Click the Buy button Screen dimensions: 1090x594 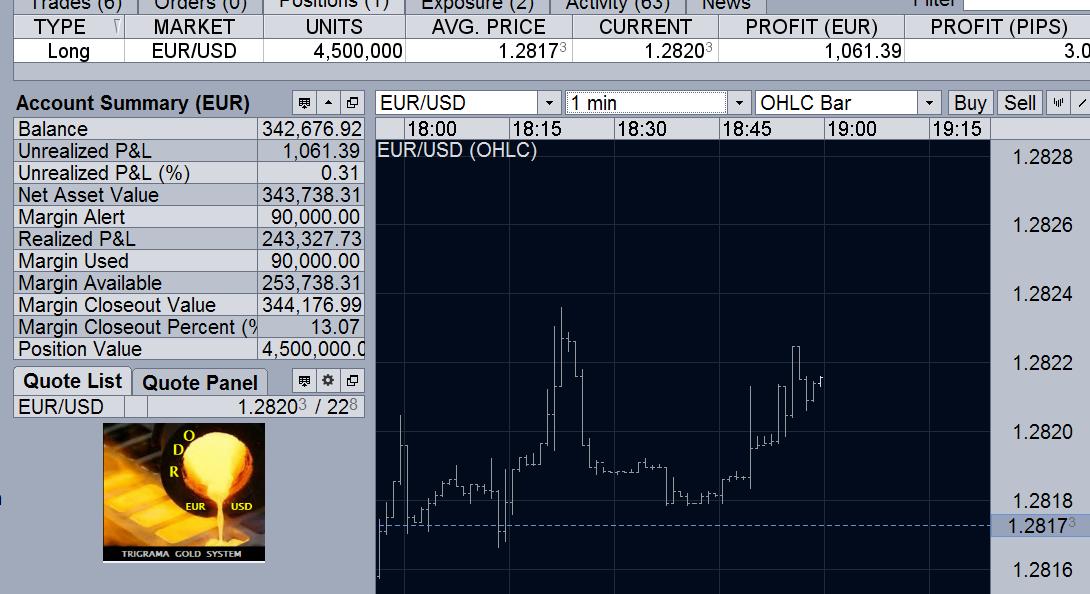tap(970, 103)
